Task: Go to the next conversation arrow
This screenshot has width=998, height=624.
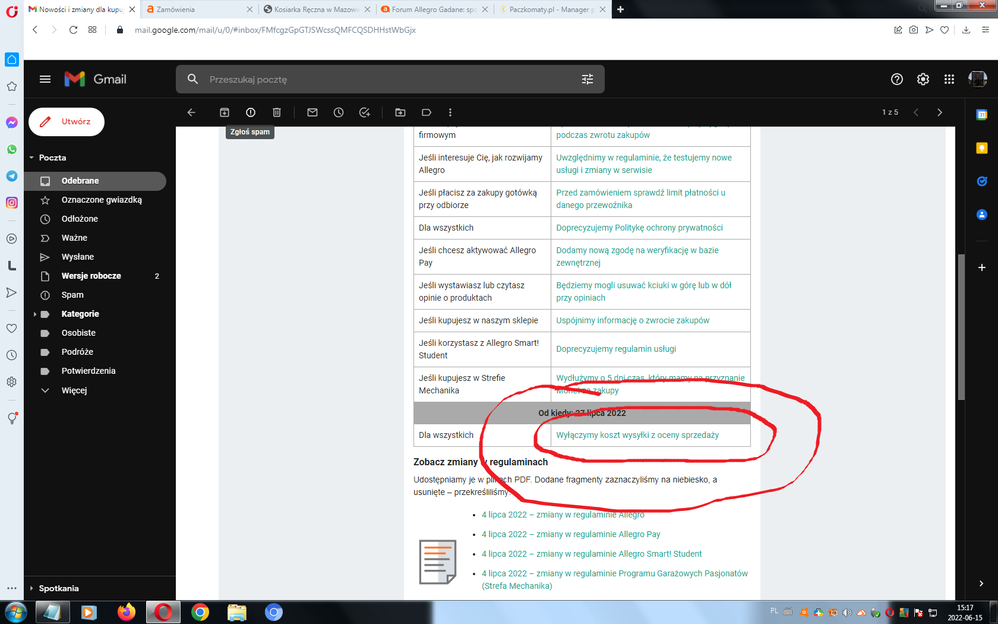Action: pyautogui.click(x=939, y=113)
